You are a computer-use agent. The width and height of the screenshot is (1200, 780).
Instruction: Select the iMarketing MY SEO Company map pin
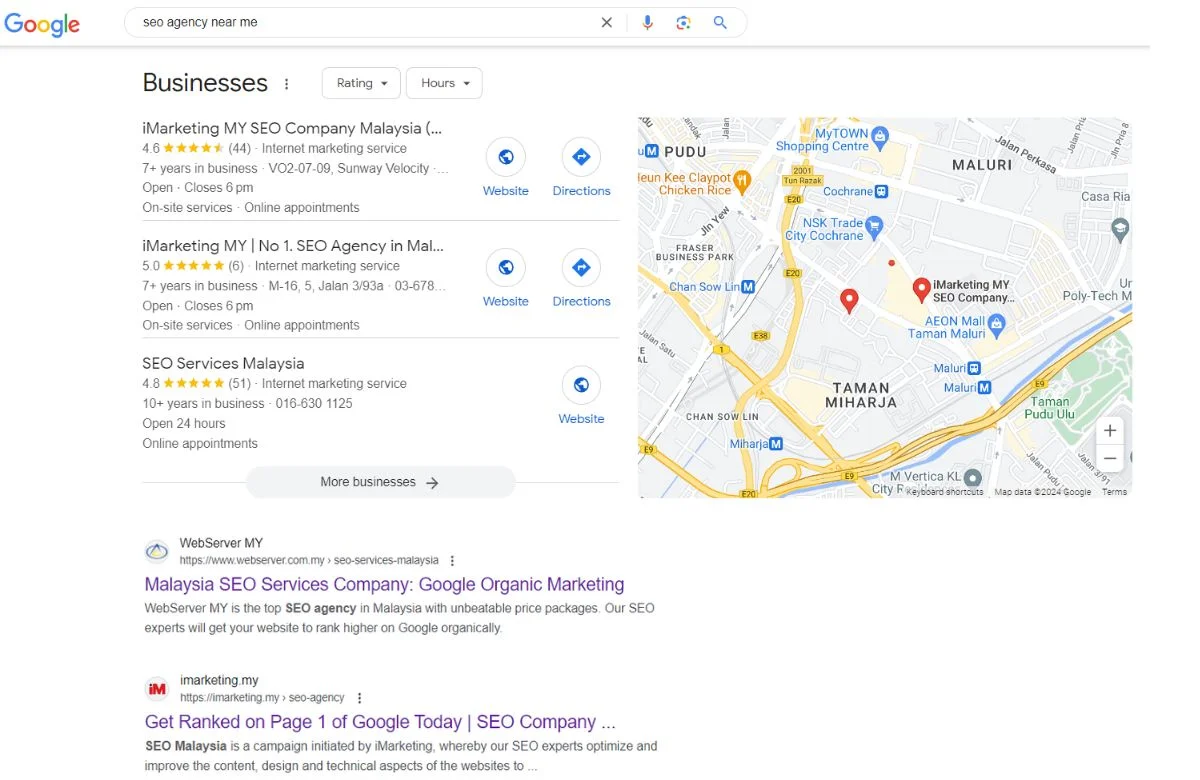922,290
